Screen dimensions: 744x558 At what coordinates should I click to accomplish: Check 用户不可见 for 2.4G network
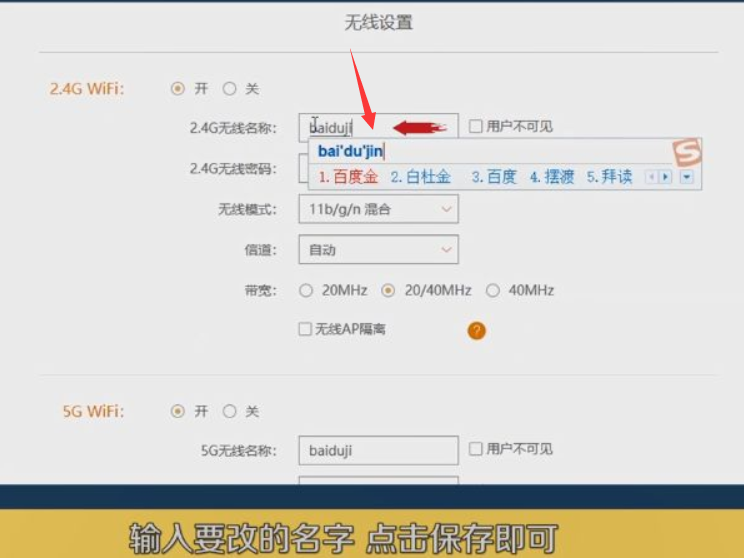(x=475, y=126)
